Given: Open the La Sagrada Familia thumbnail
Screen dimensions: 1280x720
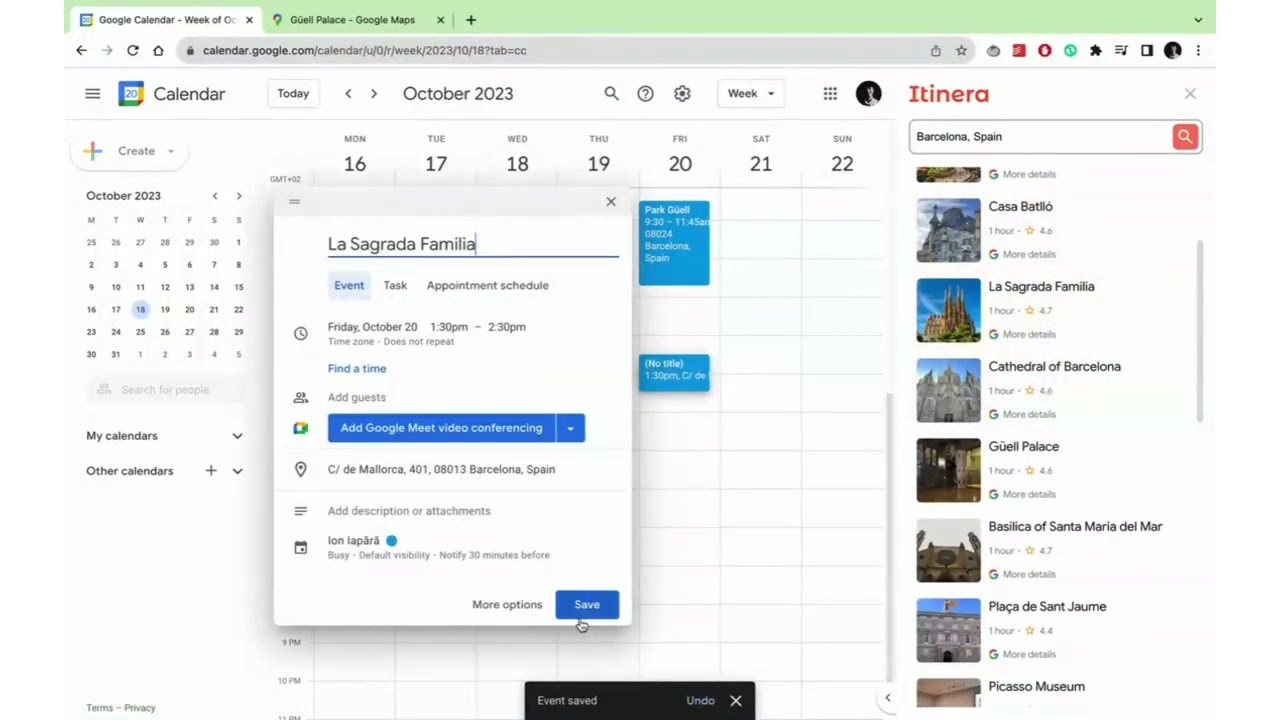Looking at the screenshot, I should tap(948, 310).
